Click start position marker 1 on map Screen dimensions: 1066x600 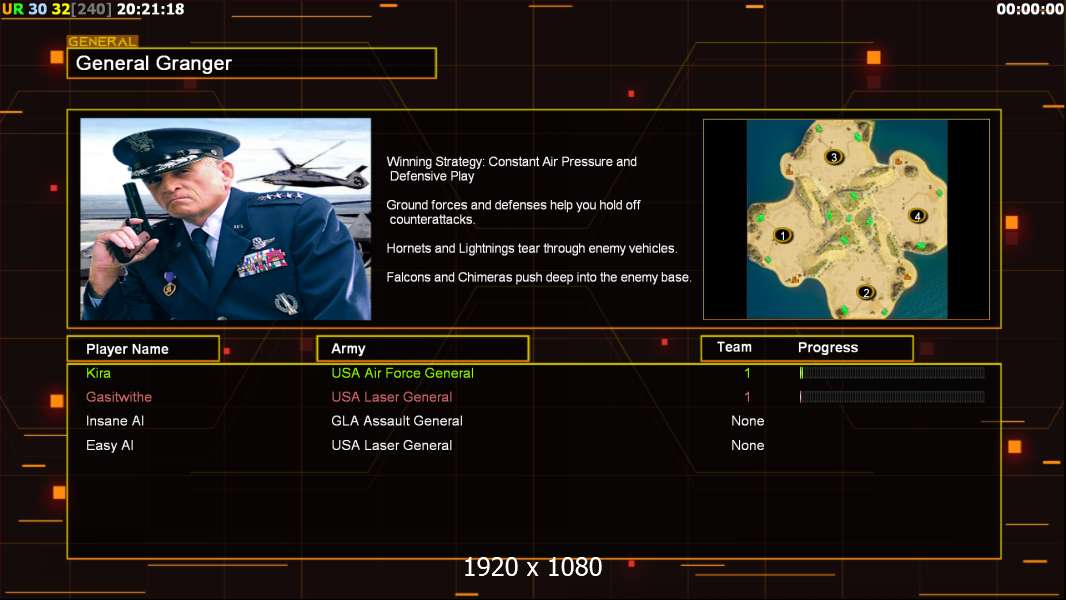(x=783, y=236)
